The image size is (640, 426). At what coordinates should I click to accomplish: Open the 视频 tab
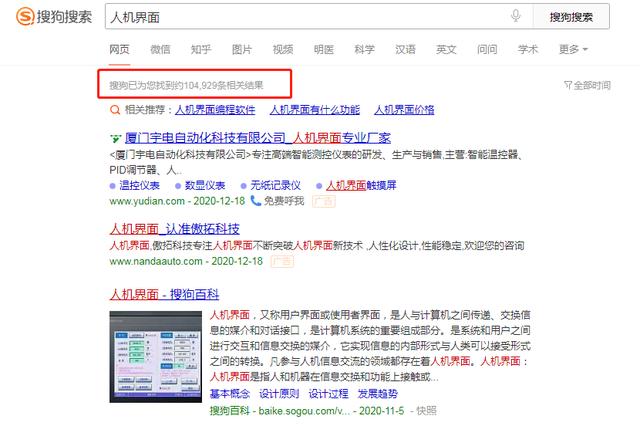282,49
